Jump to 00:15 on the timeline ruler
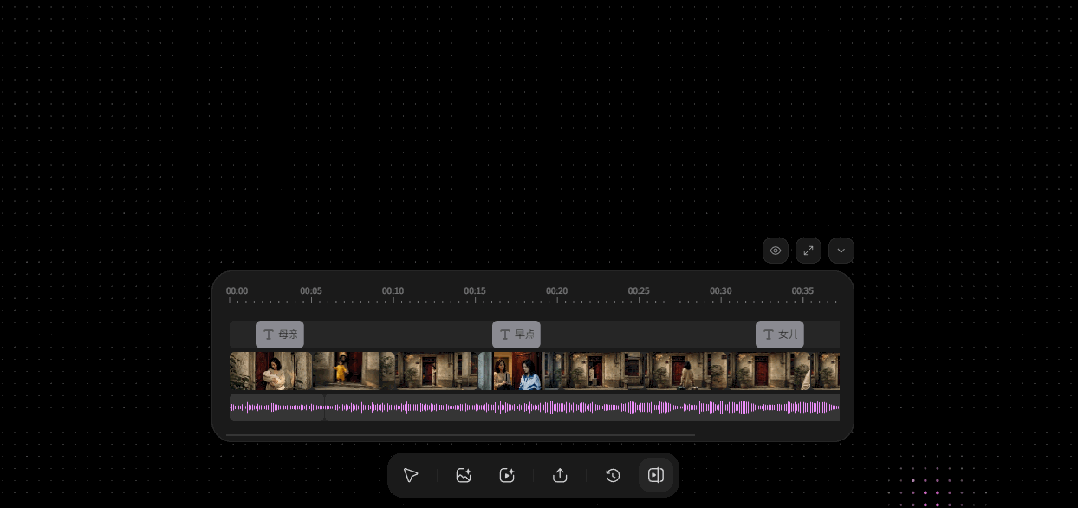 click(475, 291)
